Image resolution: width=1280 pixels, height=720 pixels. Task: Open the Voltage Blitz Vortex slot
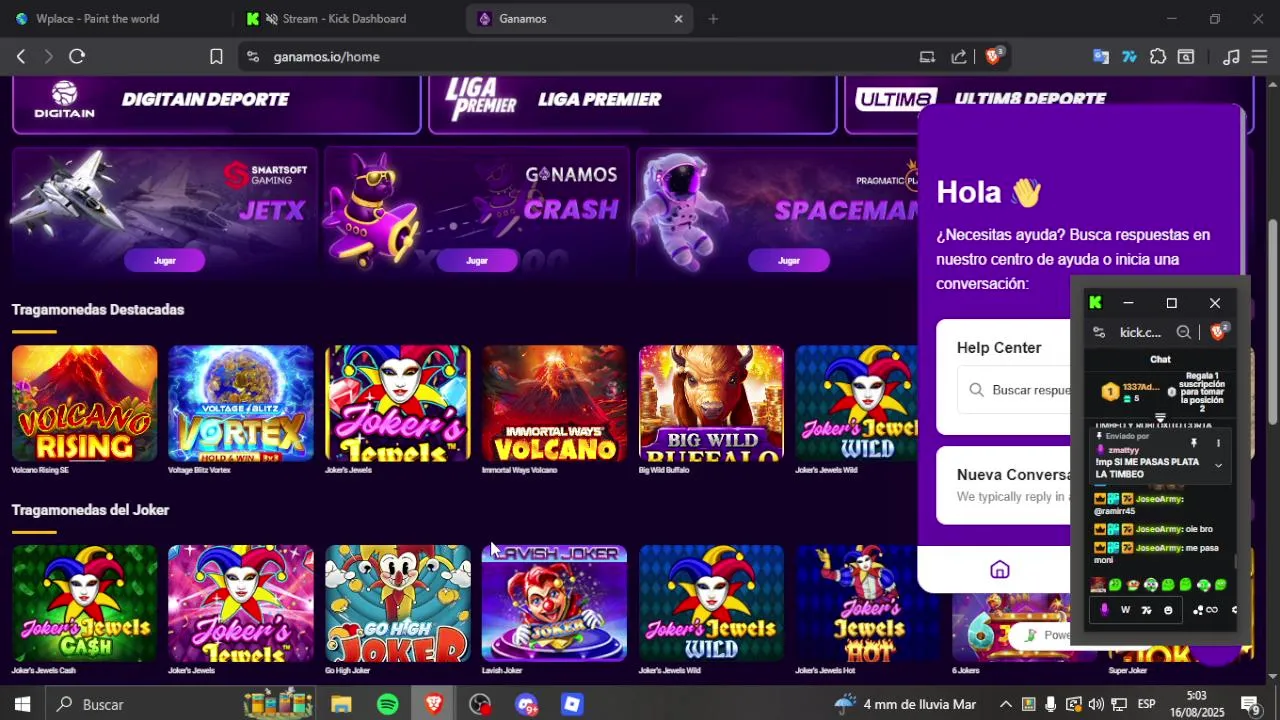tap(241, 403)
